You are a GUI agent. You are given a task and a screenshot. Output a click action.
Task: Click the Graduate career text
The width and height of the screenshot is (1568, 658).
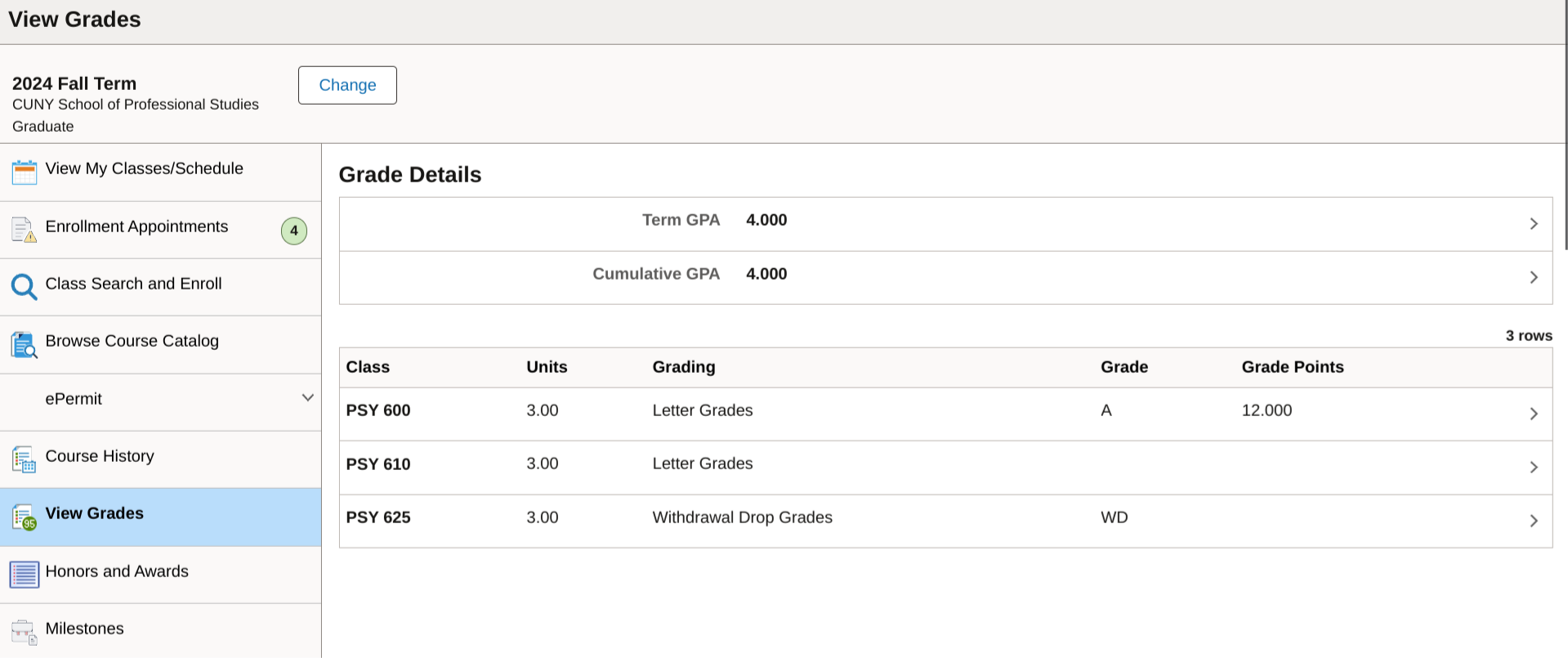(x=43, y=127)
